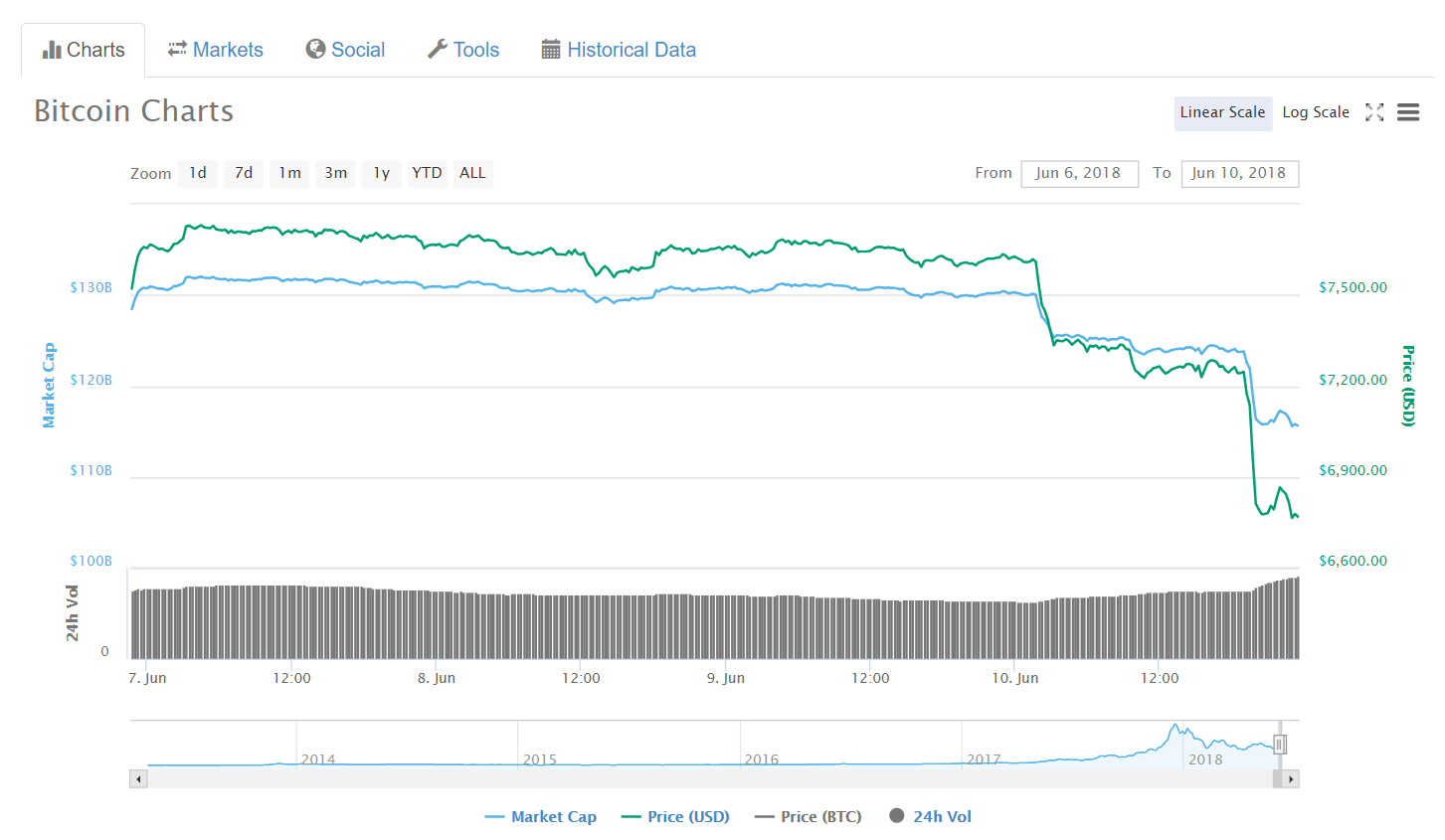Switch to the Historical Data tab
Image resolution: width=1445 pixels, height=840 pixels.
pos(619,50)
